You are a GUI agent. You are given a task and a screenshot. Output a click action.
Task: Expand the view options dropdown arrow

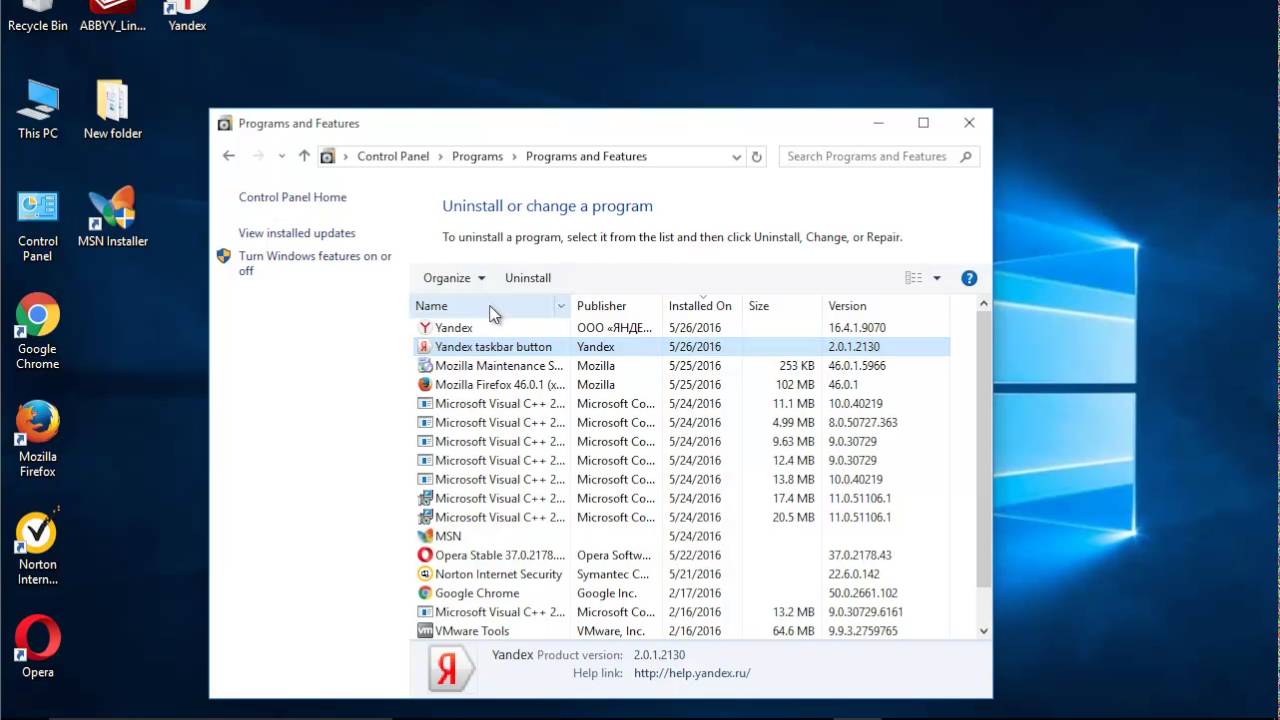click(937, 278)
